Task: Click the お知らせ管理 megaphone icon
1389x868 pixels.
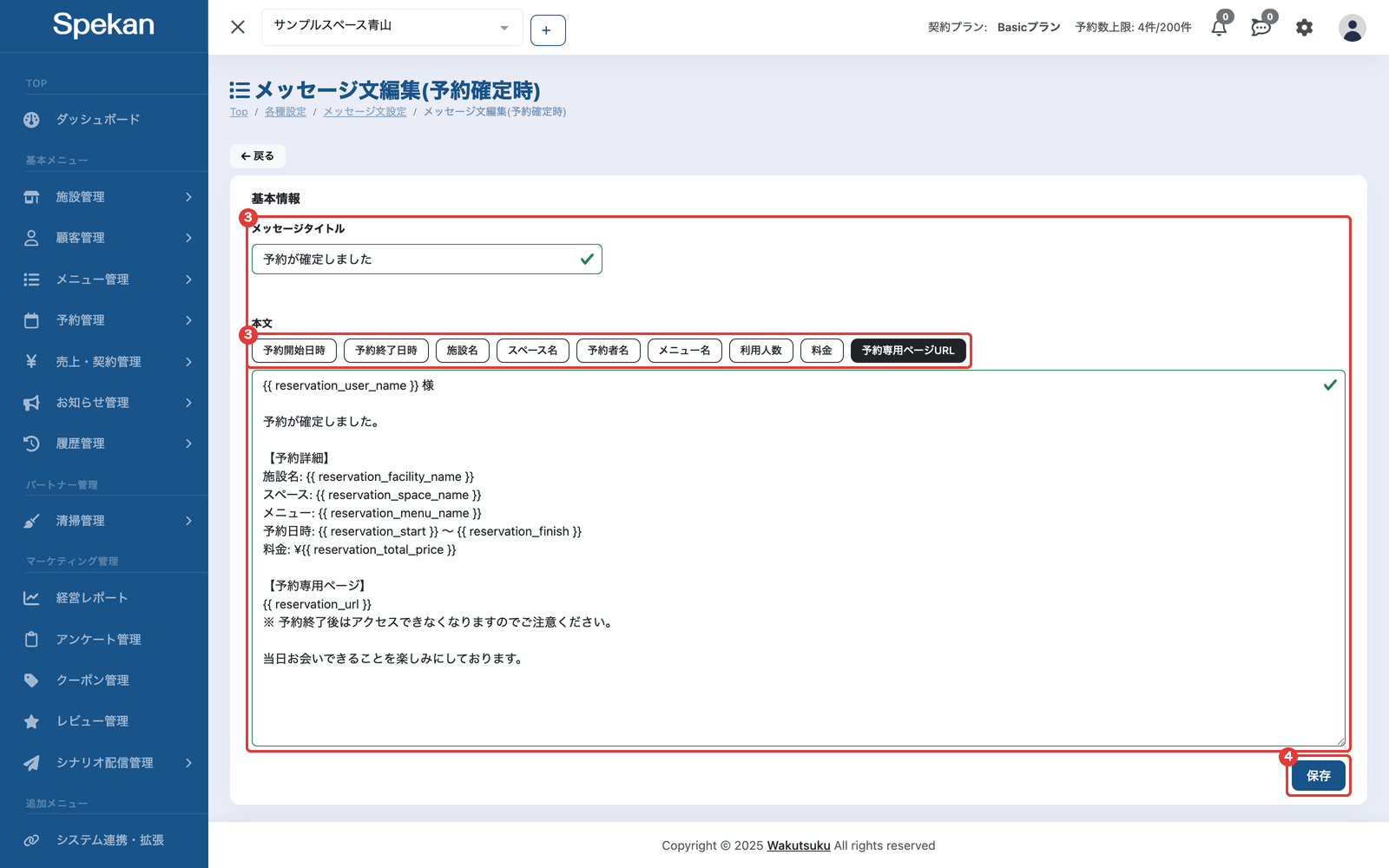Action: click(31, 403)
